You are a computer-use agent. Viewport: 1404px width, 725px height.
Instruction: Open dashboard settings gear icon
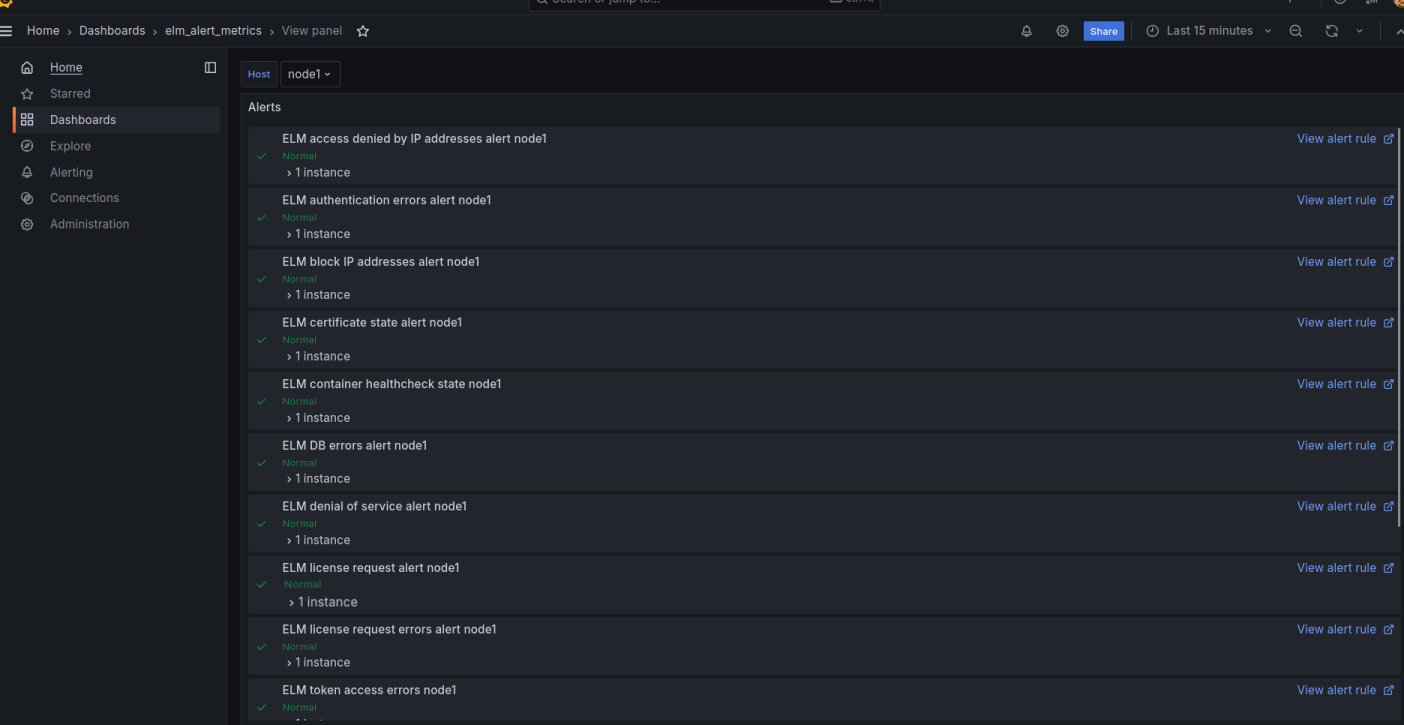1062,31
